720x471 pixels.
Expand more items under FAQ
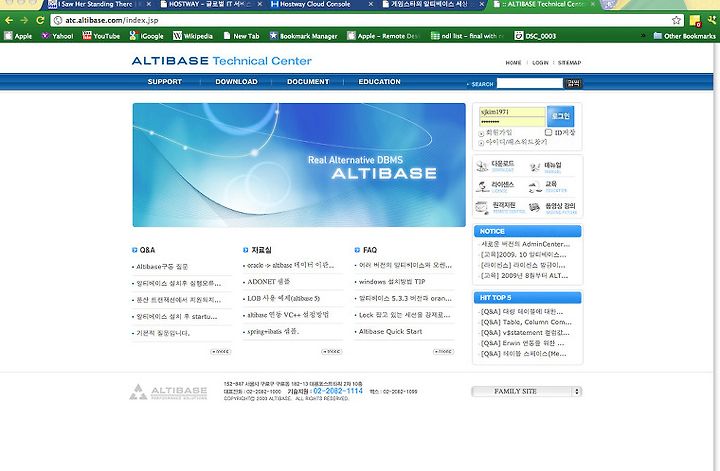tap(443, 352)
